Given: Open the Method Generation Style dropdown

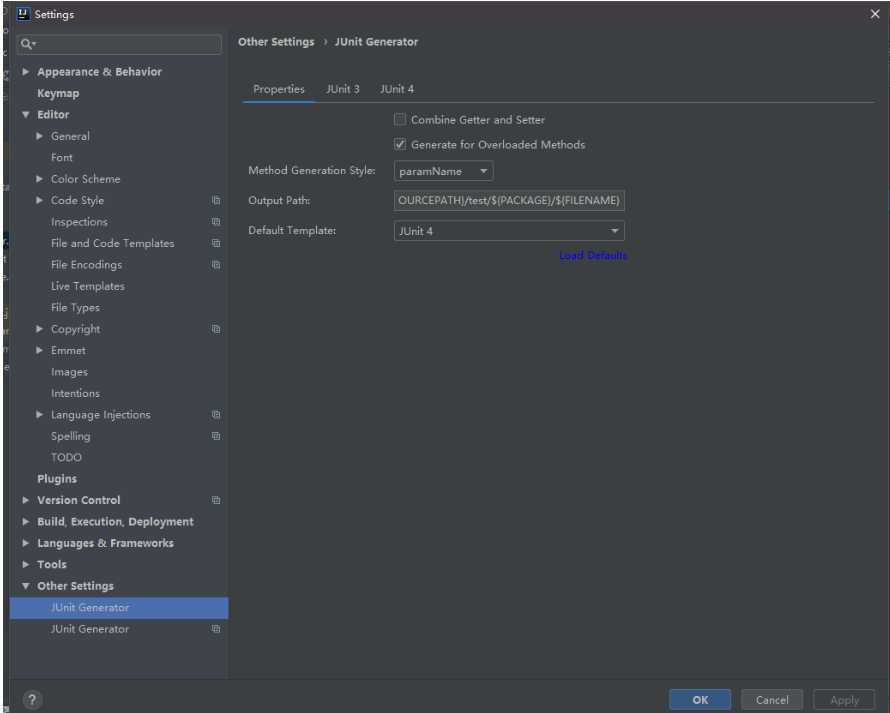Looking at the screenshot, I should (x=443, y=171).
